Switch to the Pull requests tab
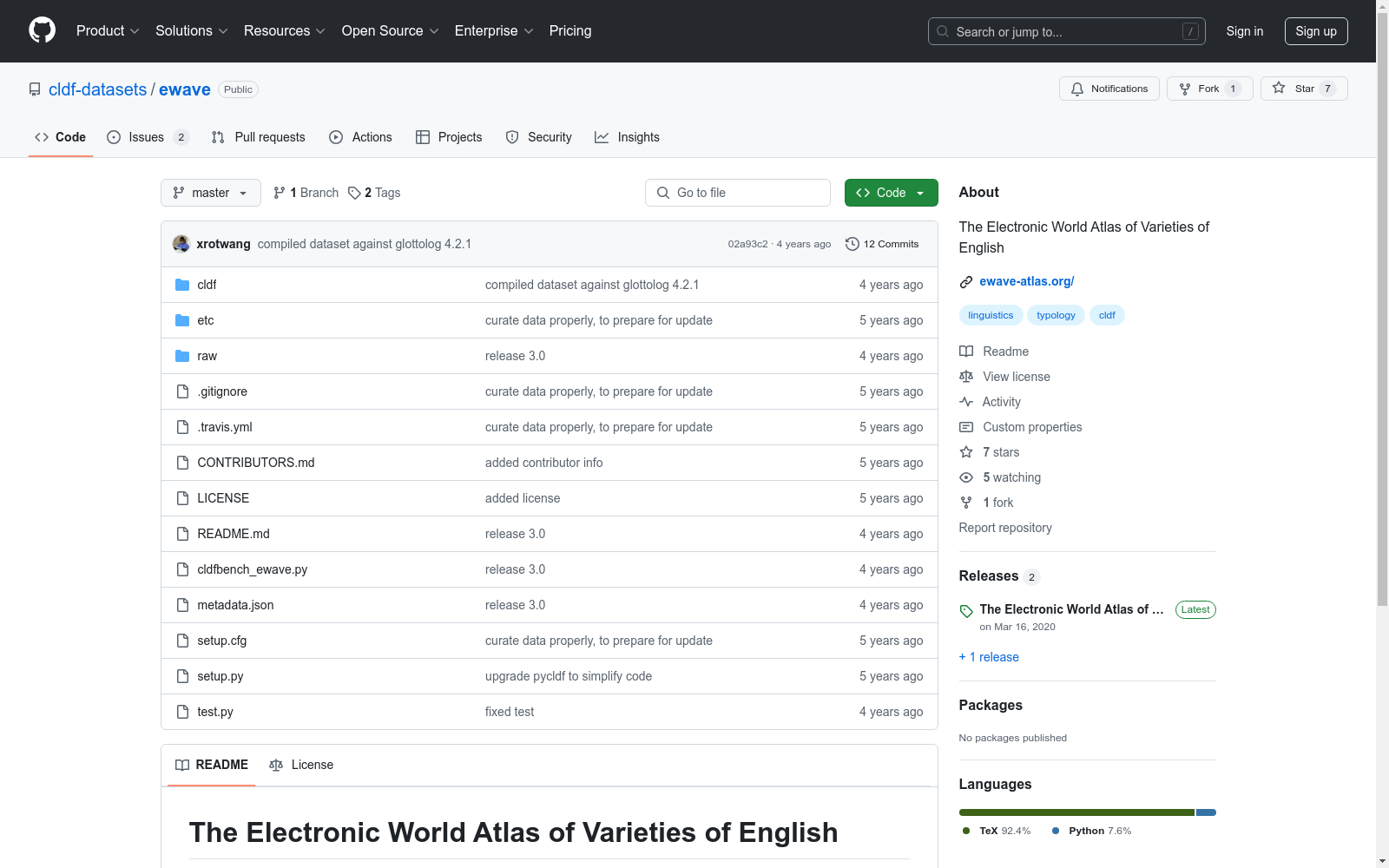The image size is (1389, 868). [259, 137]
